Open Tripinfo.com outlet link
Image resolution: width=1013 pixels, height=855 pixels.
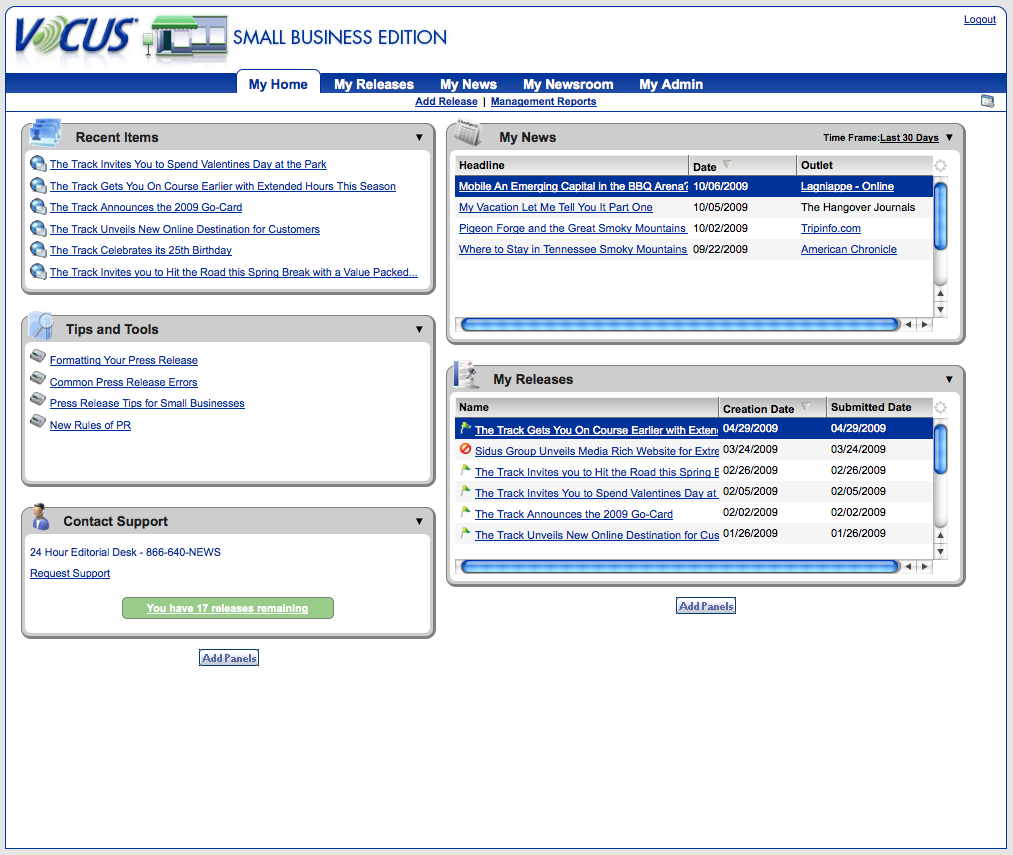coord(831,228)
